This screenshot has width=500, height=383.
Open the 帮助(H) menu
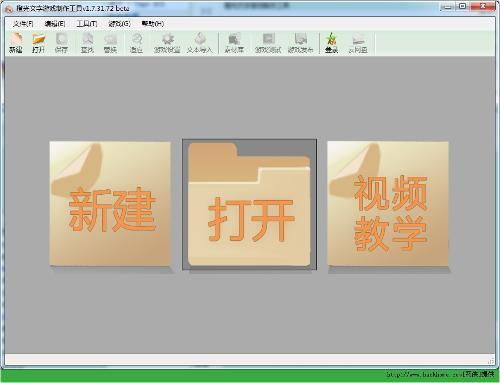[153, 24]
